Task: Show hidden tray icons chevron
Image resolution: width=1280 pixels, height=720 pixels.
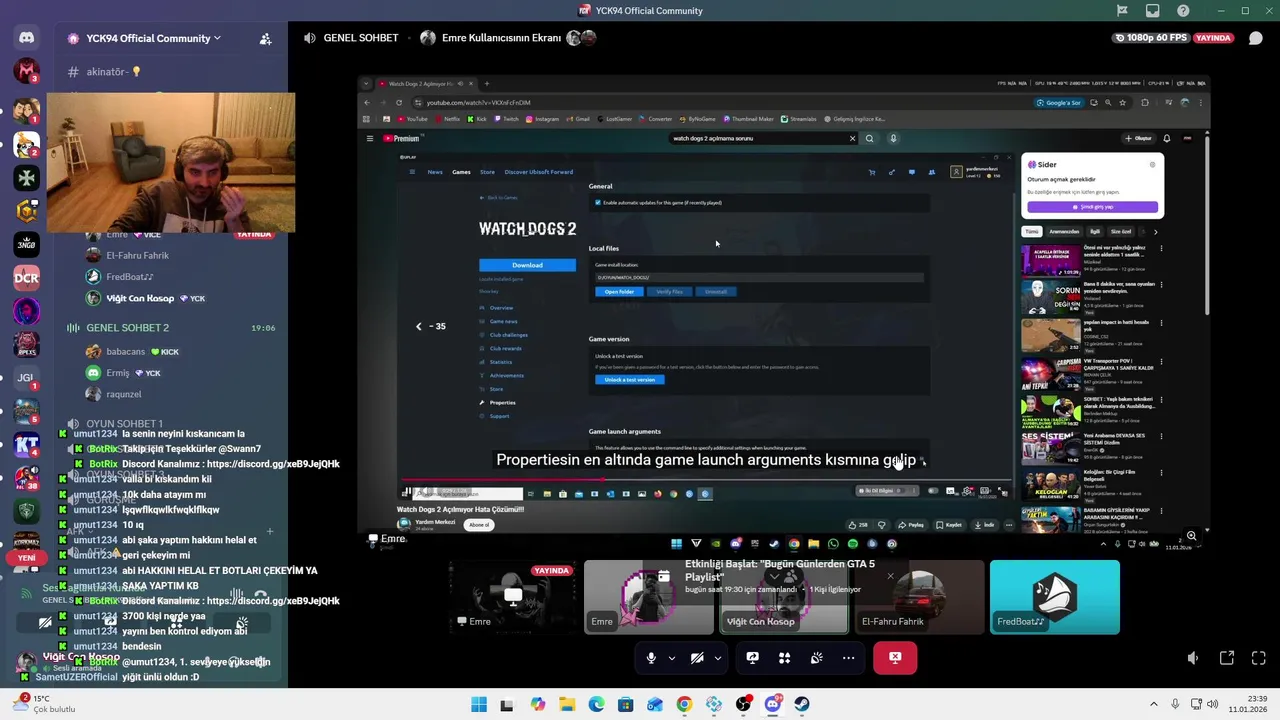Action: click(x=1153, y=704)
